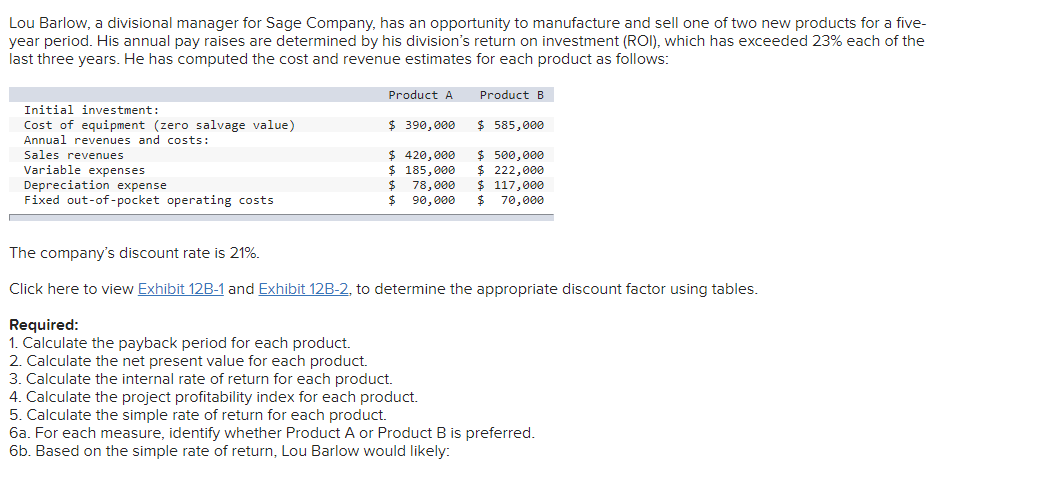Select the $585,000 equipment cost cell
This screenshot has height=477, width=1054.
(511, 125)
